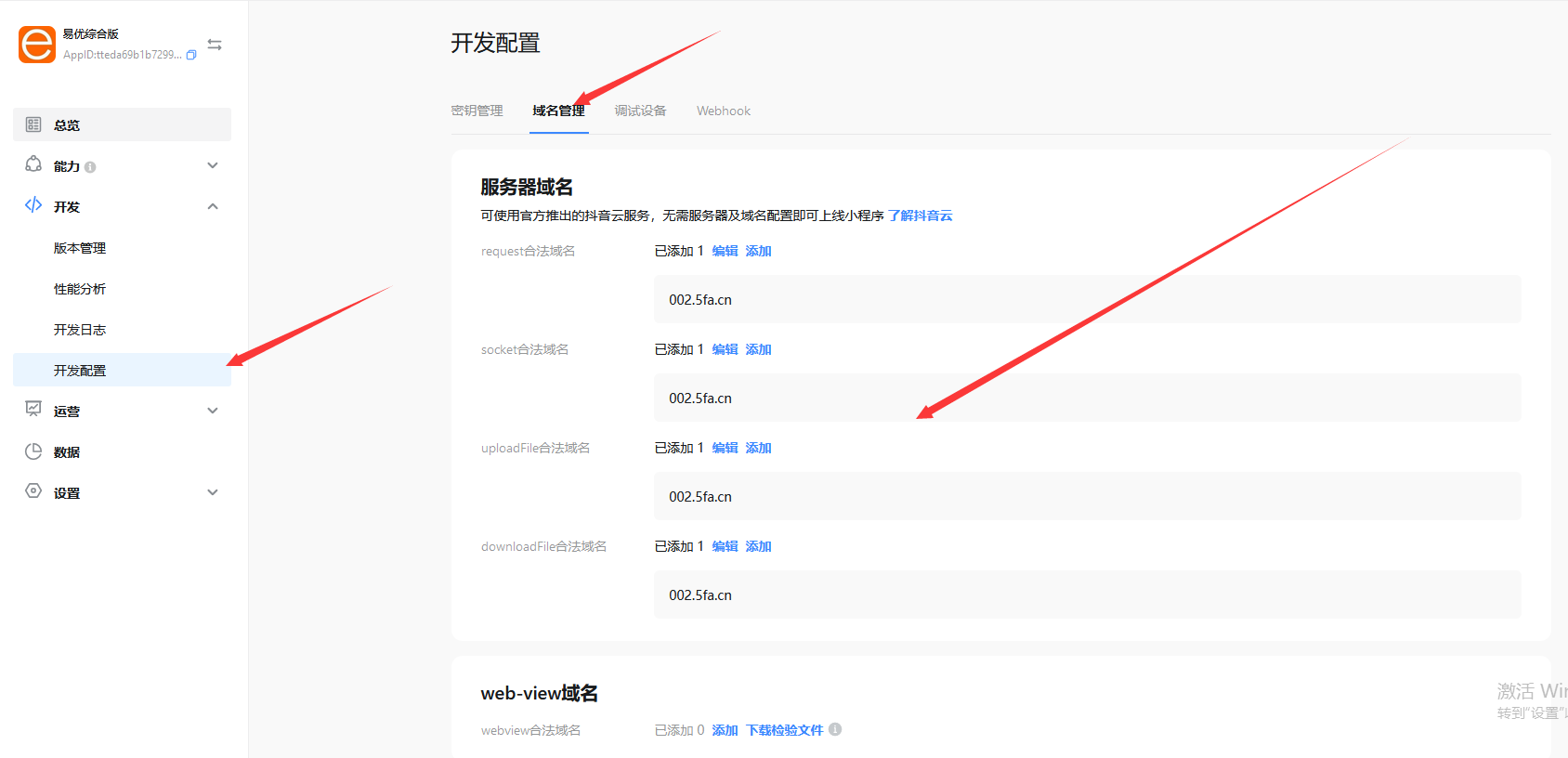Screen dimensions: 1568x758
Task: Expand the 设置 menu chevron
Action: click(x=213, y=492)
